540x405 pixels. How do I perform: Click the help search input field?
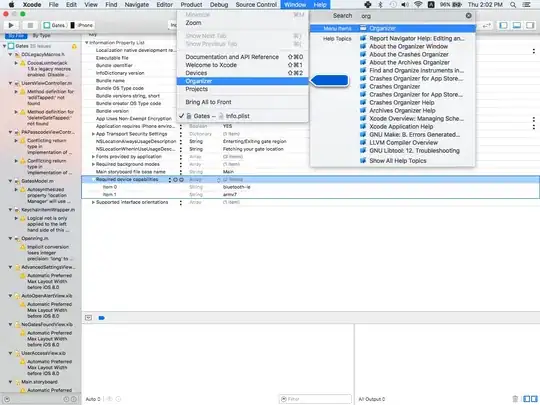click(411, 16)
